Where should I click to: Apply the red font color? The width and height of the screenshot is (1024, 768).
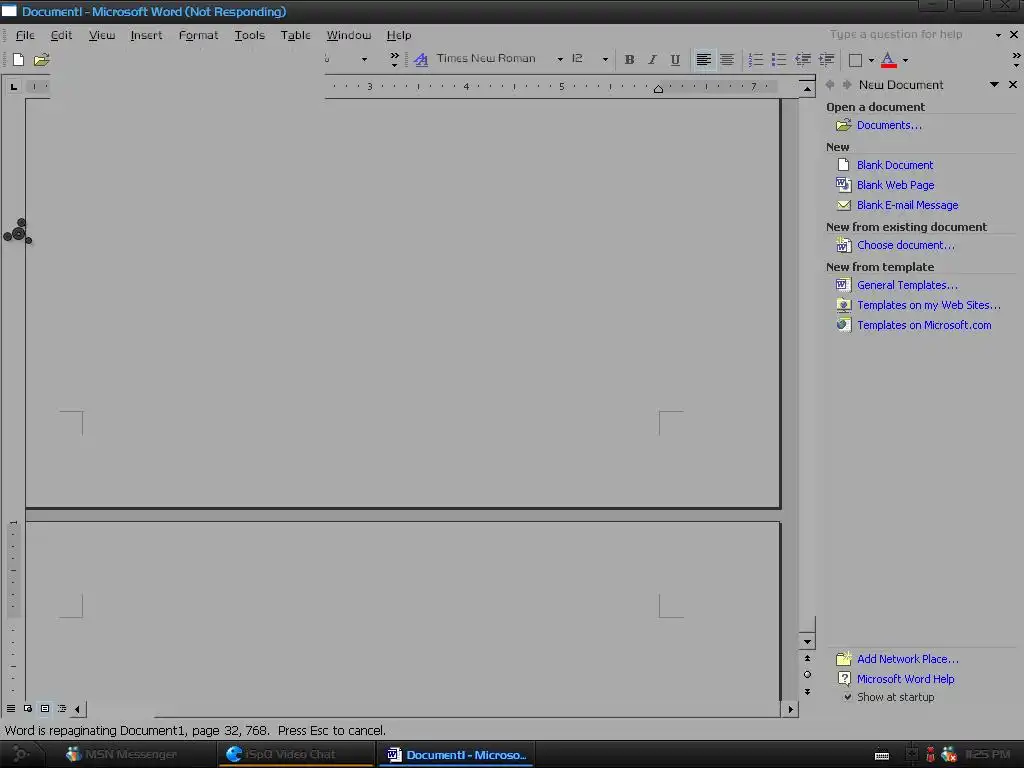pyautogui.click(x=888, y=60)
